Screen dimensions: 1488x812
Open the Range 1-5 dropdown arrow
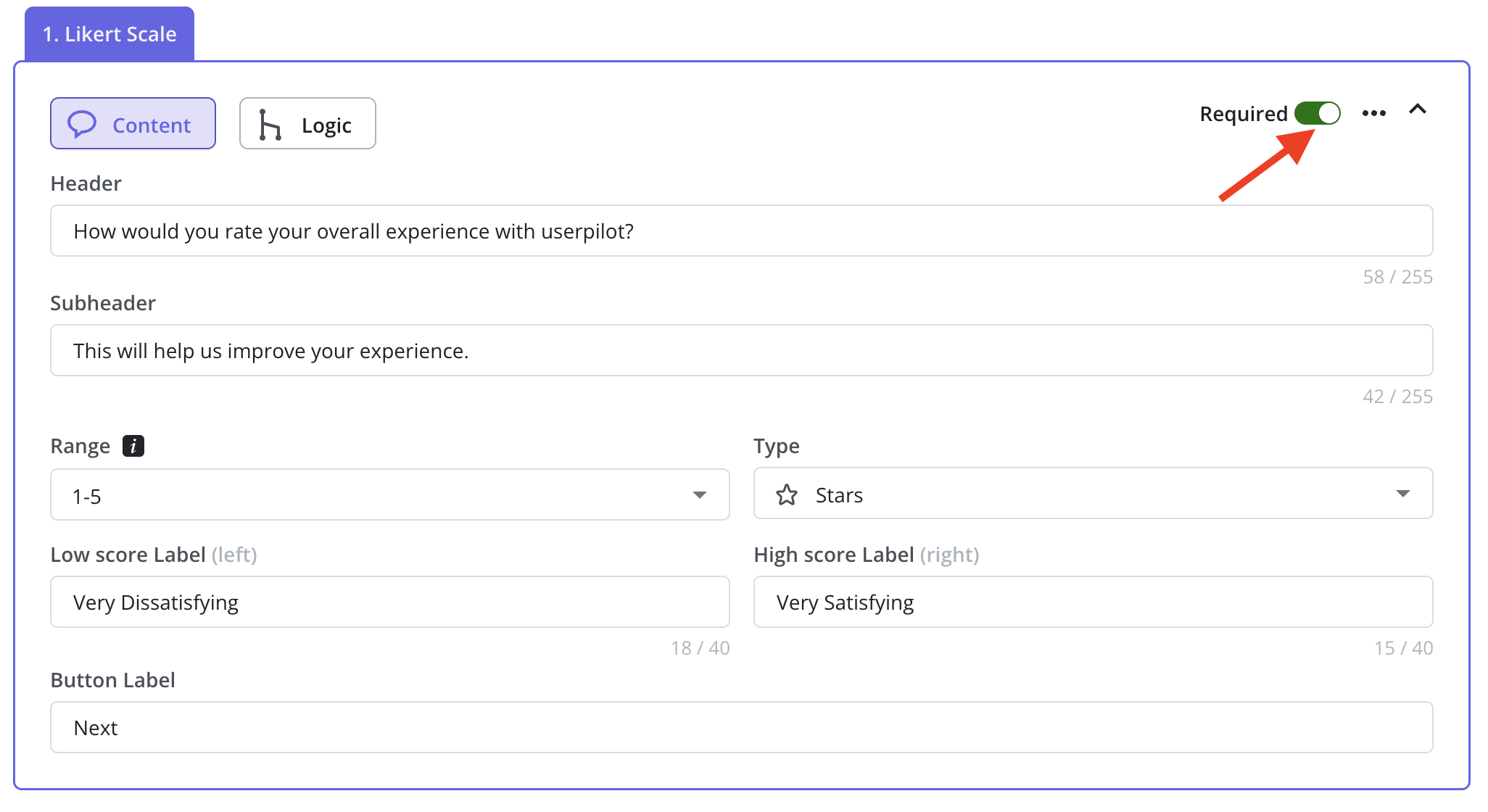[699, 495]
